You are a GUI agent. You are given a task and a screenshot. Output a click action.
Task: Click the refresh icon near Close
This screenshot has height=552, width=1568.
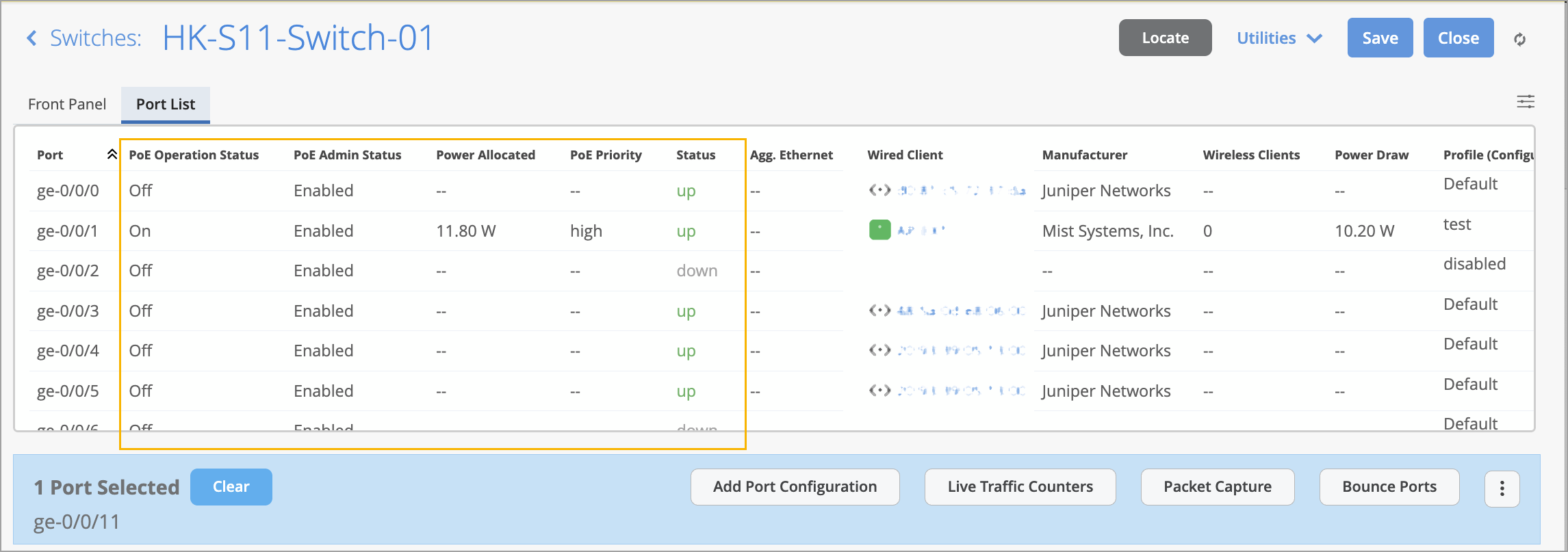point(1519,40)
